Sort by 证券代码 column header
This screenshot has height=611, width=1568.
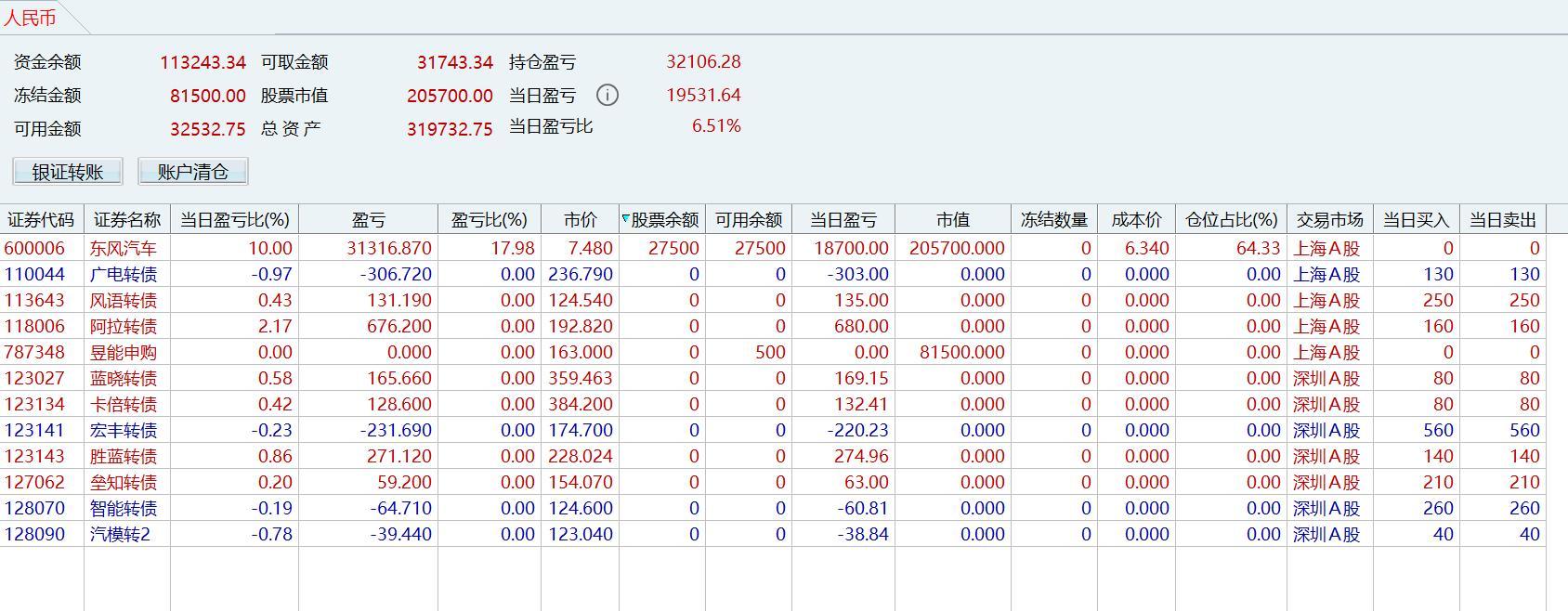(x=41, y=220)
